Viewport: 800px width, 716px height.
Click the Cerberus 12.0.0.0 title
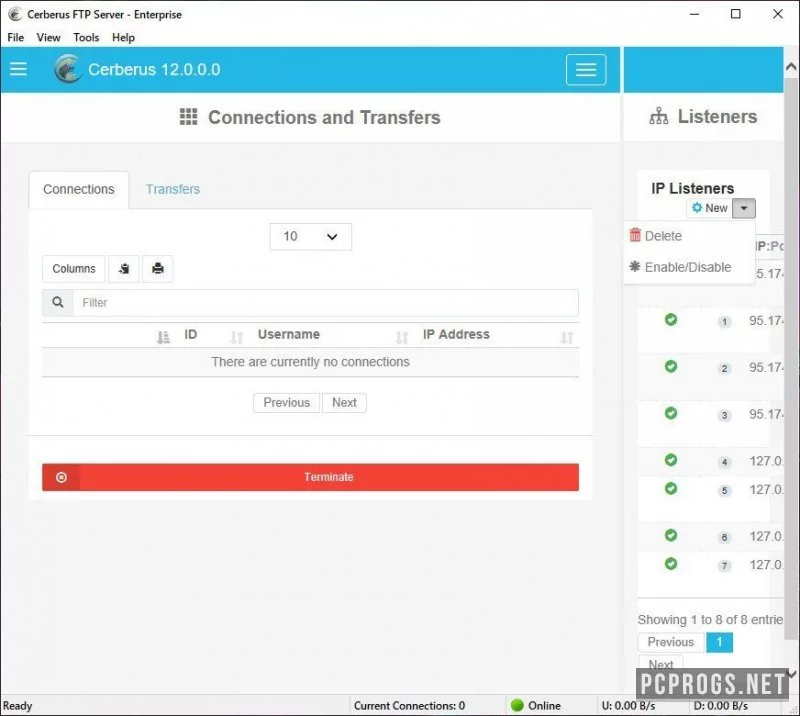(x=154, y=69)
